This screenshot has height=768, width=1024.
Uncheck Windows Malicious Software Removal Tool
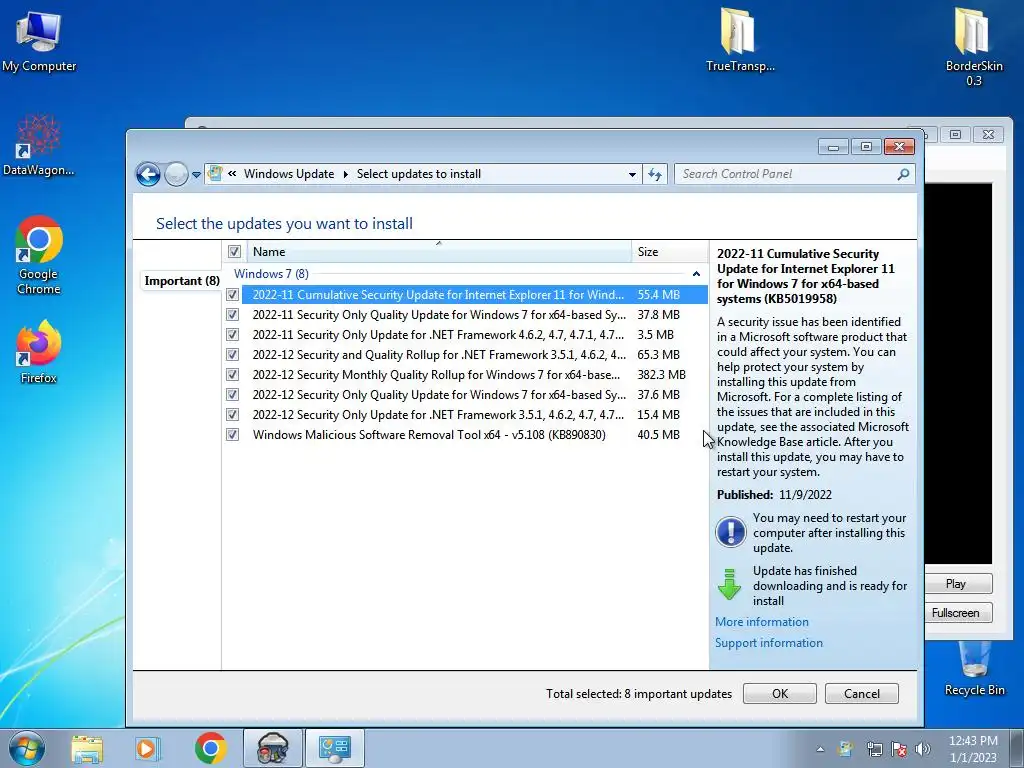pyautogui.click(x=232, y=435)
